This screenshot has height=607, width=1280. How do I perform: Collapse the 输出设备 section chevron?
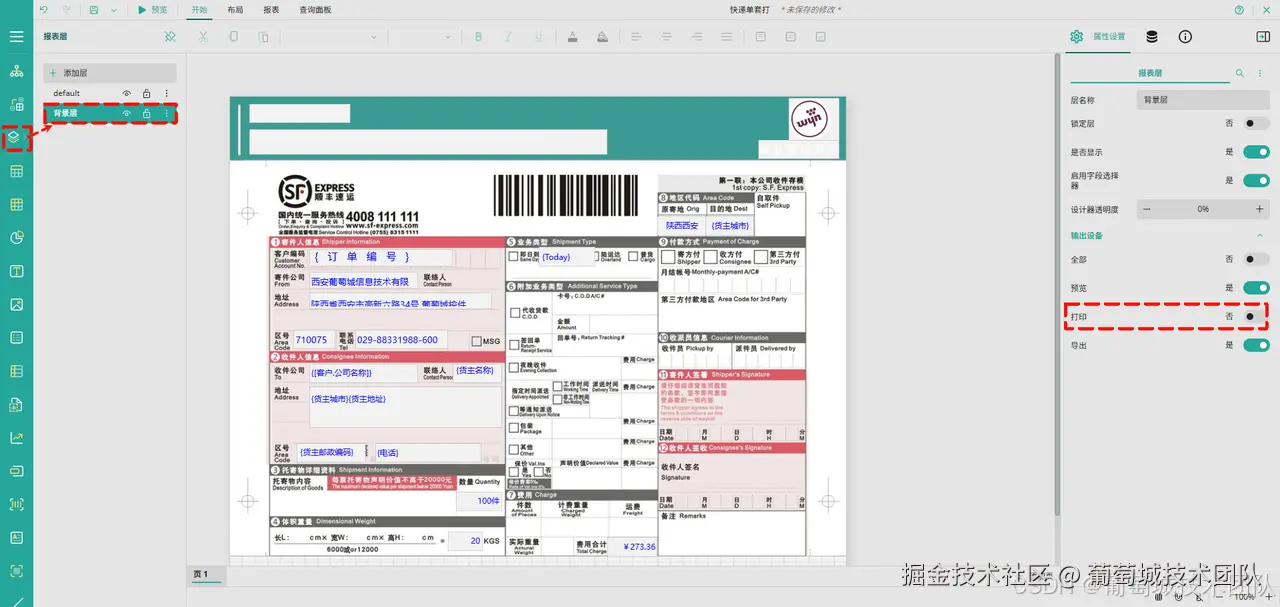click(1258, 235)
